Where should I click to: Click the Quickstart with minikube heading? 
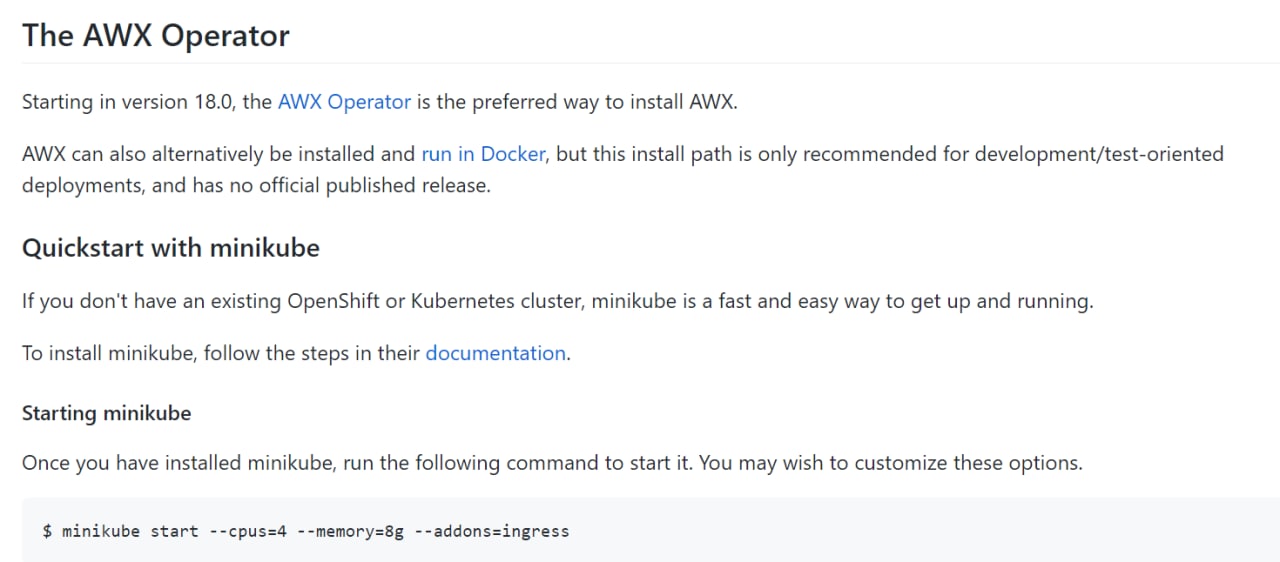click(171, 248)
